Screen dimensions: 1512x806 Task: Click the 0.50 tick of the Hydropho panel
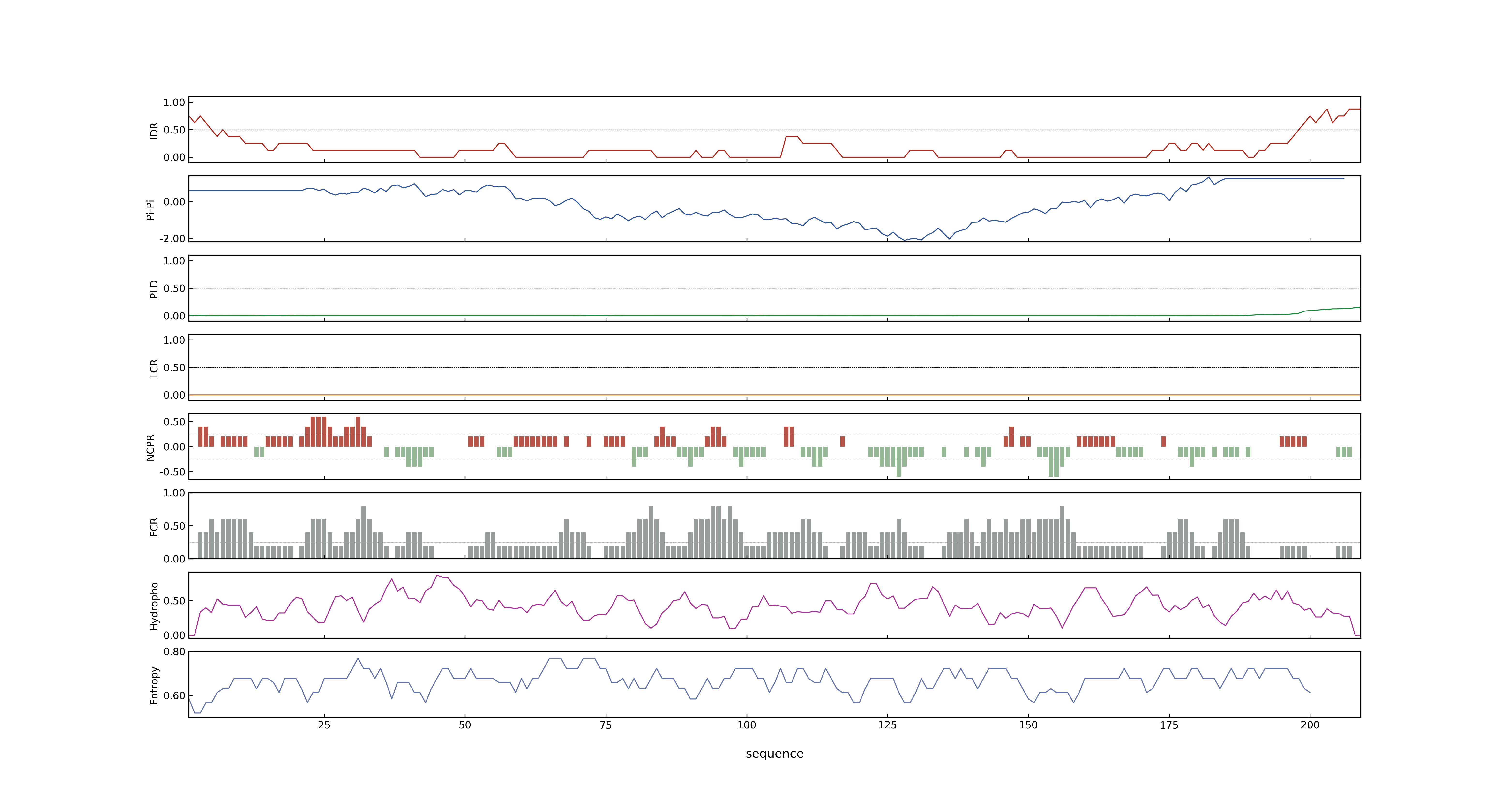tap(174, 601)
